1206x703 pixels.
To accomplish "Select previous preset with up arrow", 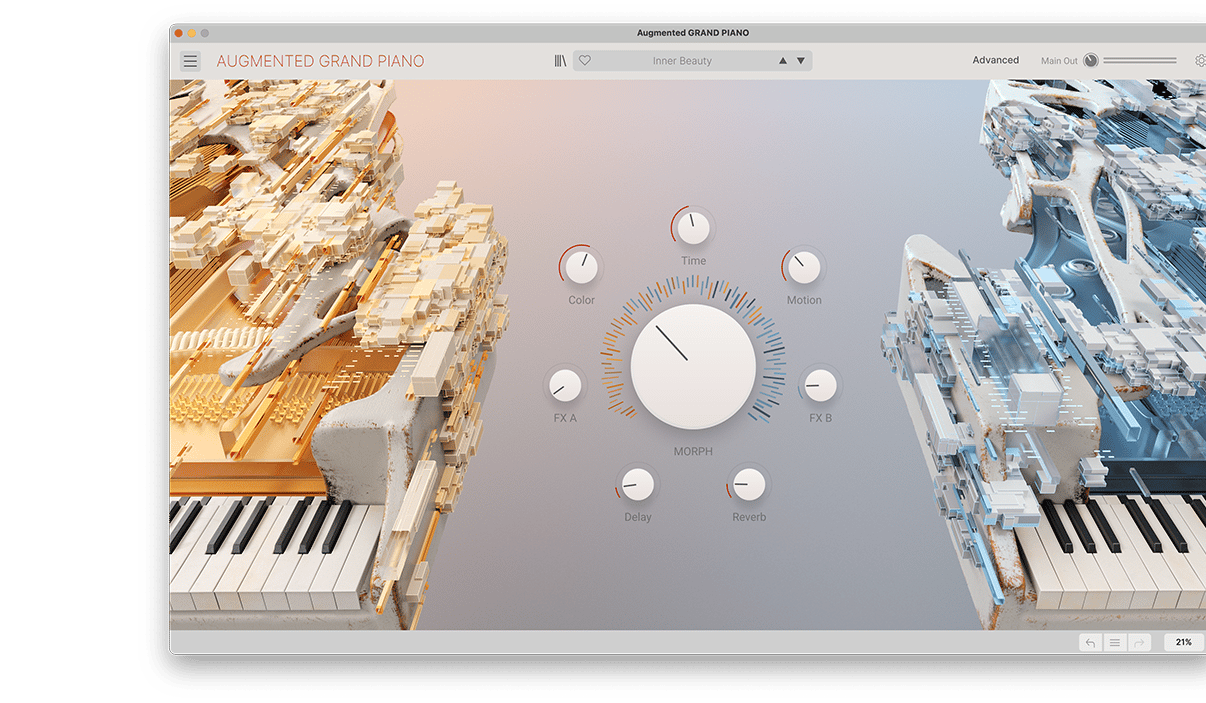I will pyautogui.click(x=783, y=61).
